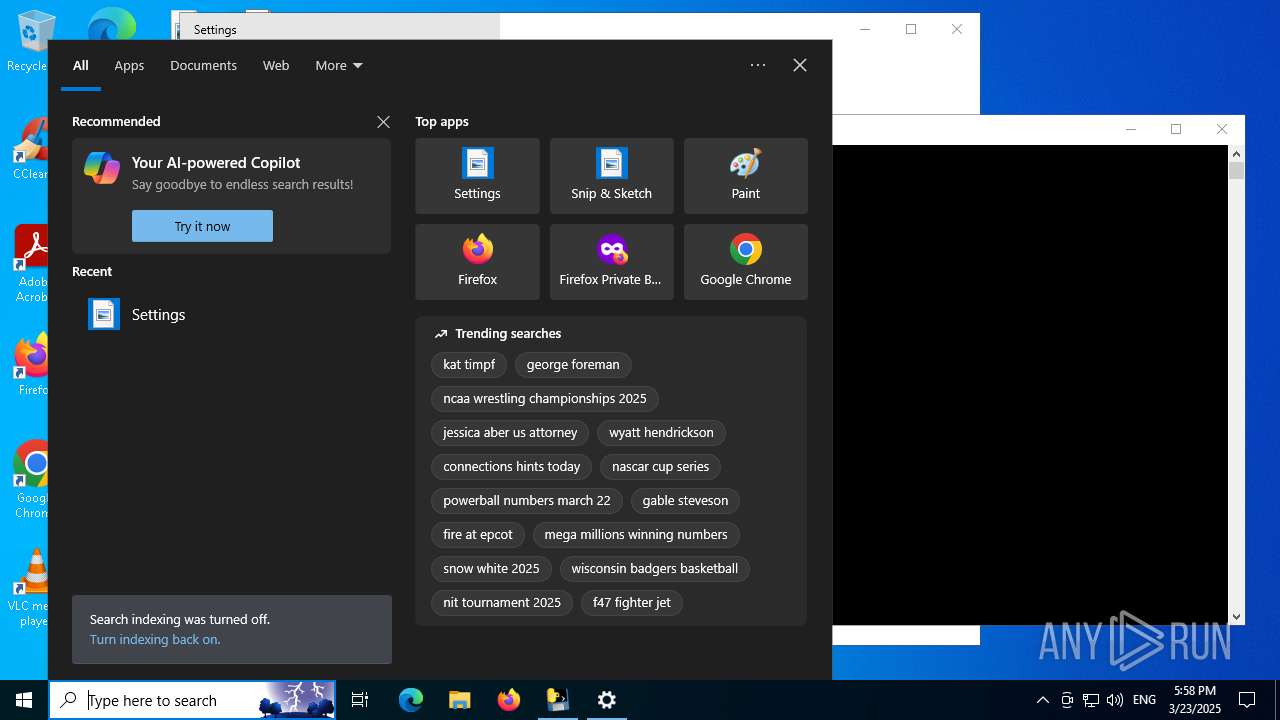
Task: Launch Google Chrome tile in Top apps
Action: click(x=745, y=262)
